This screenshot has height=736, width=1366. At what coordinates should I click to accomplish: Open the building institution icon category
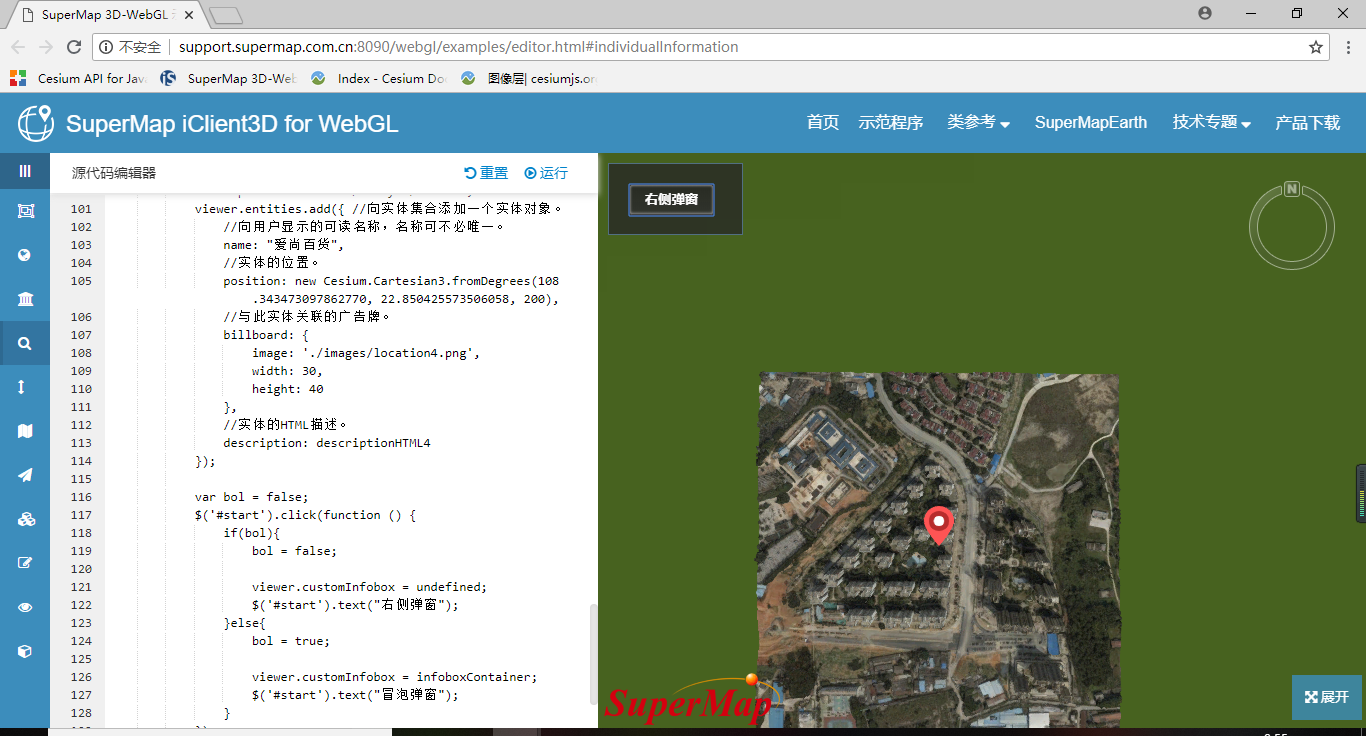(25, 299)
